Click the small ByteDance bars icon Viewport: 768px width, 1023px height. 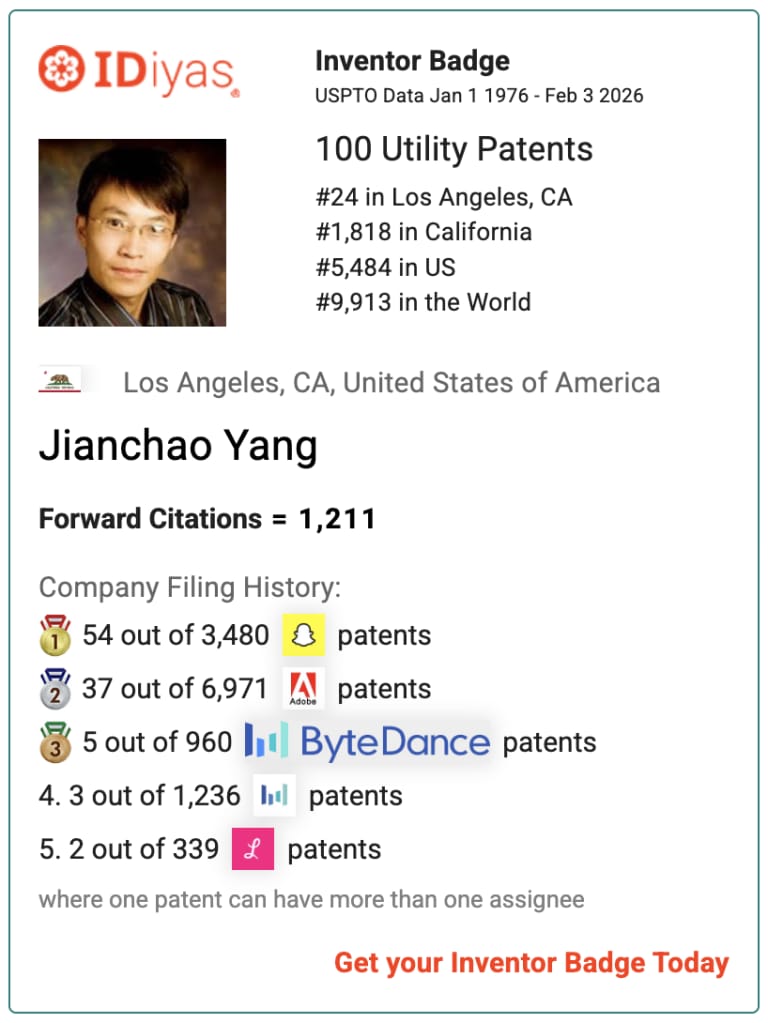[x=274, y=795]
